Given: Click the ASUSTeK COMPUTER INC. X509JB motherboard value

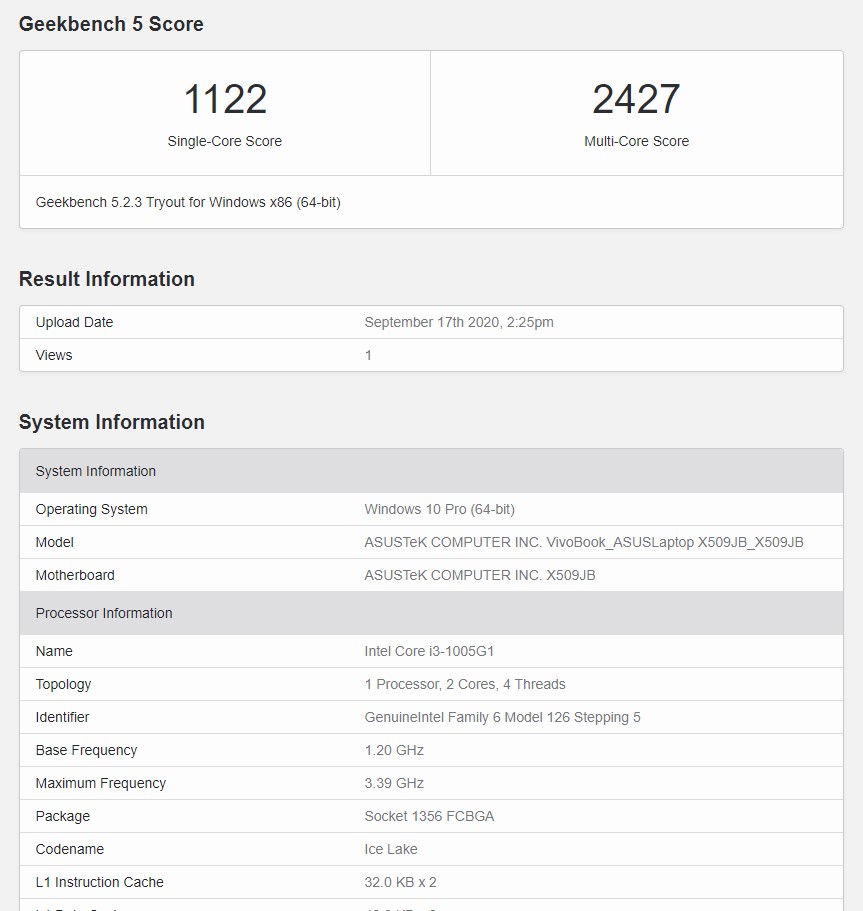Looking at the screenshot, I should point(480,575).
